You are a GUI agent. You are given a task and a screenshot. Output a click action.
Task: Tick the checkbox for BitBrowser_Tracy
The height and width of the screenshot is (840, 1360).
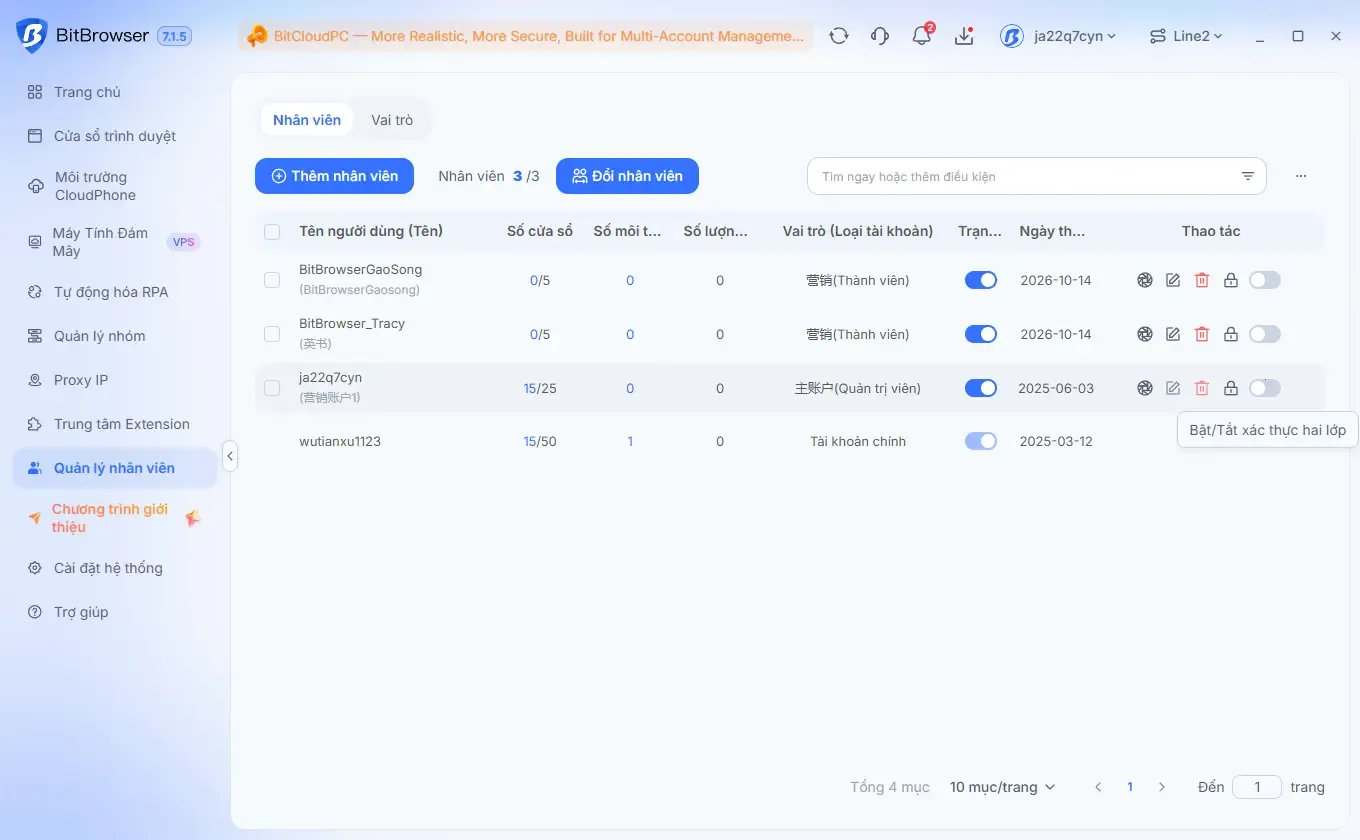[272, 334]
